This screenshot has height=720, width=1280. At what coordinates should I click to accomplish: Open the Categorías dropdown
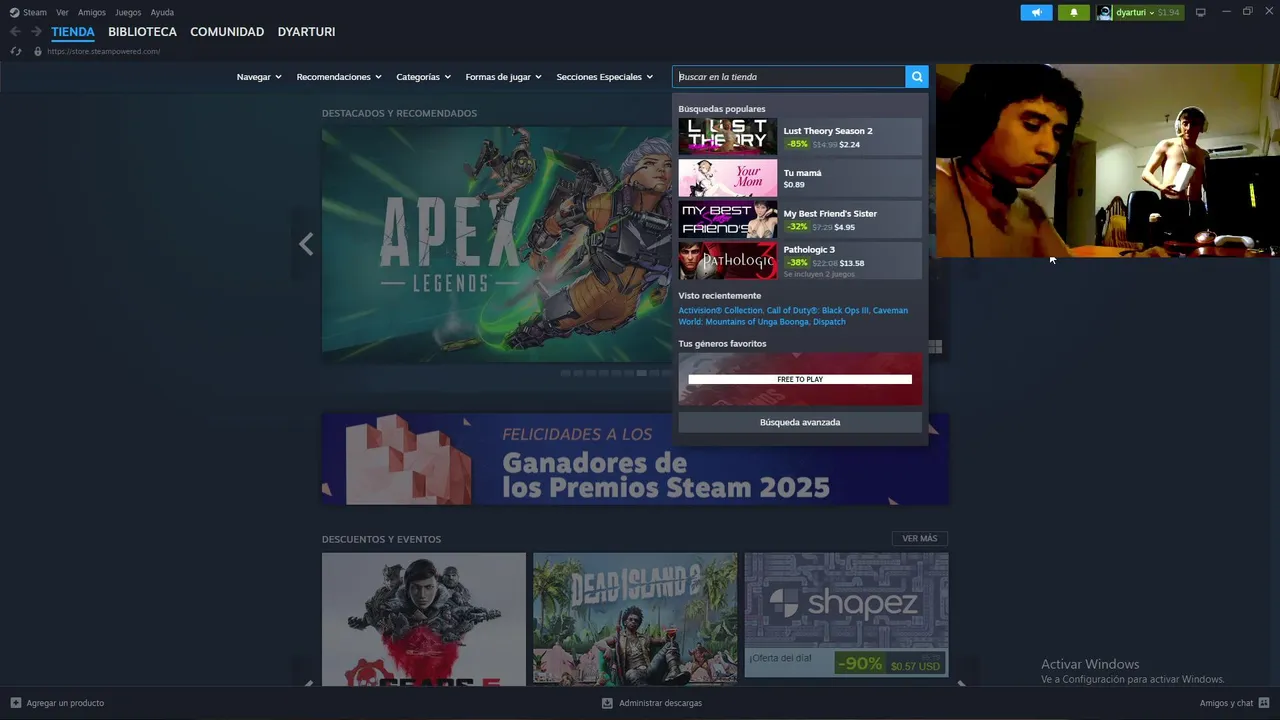pyautogui.click(x=423, y=77)
